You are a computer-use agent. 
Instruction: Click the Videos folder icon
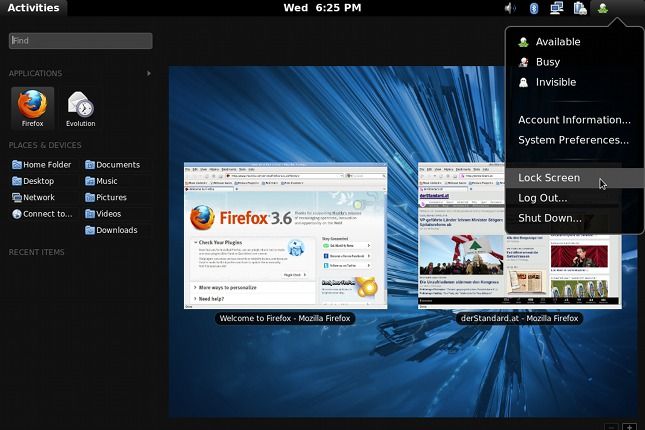(x=90, y=214)
